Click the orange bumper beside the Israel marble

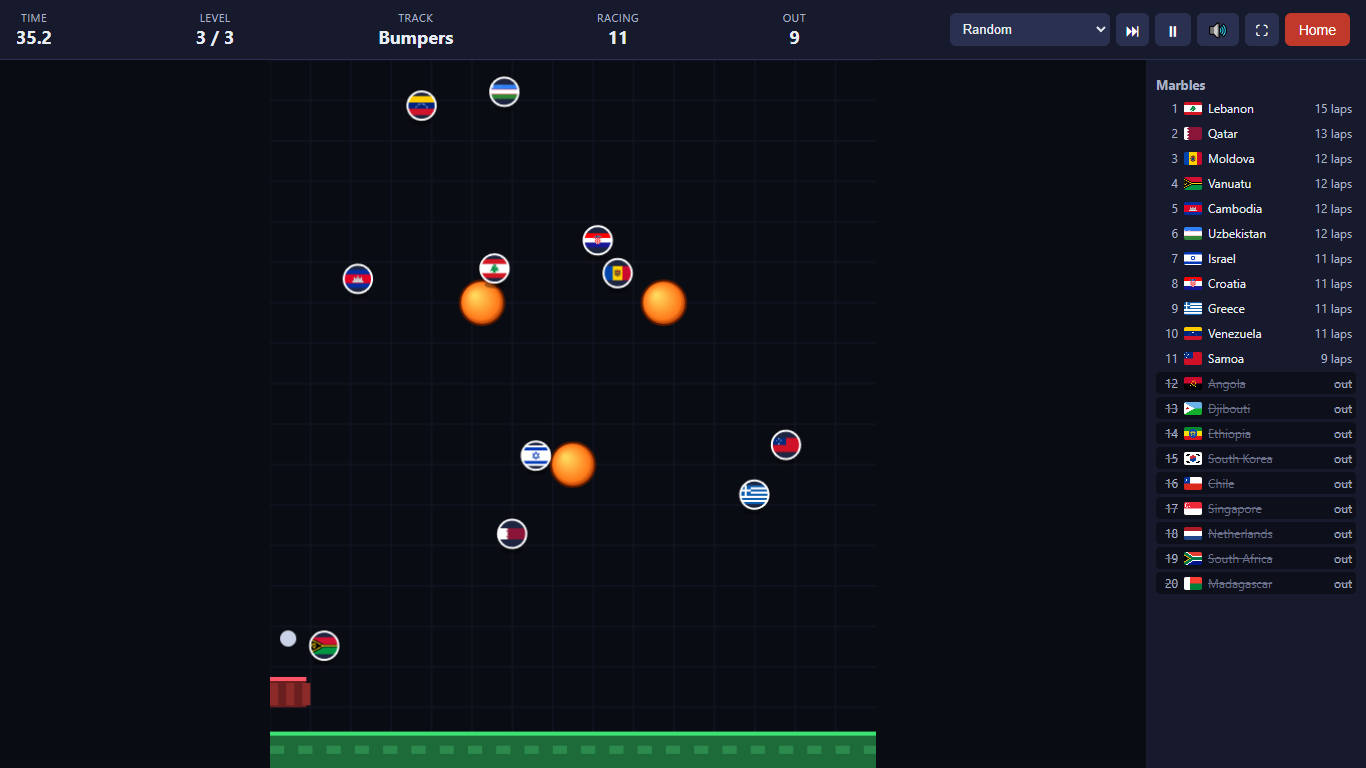(573, 464)
